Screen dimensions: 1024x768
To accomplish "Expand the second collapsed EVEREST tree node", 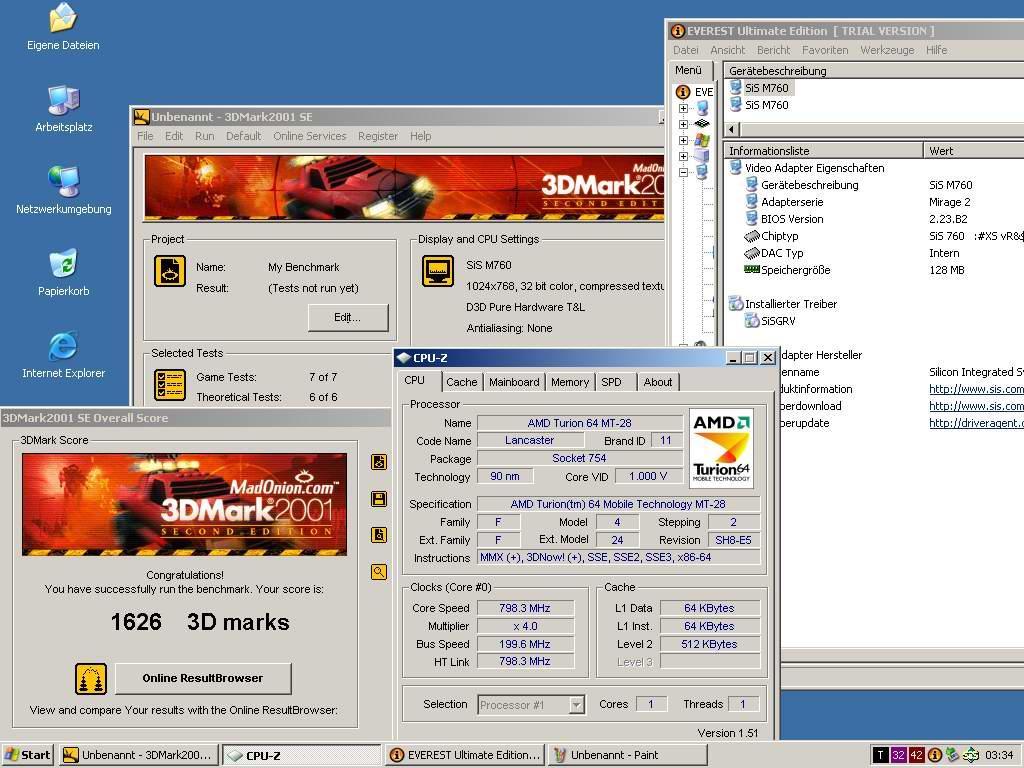I will 683,124.
